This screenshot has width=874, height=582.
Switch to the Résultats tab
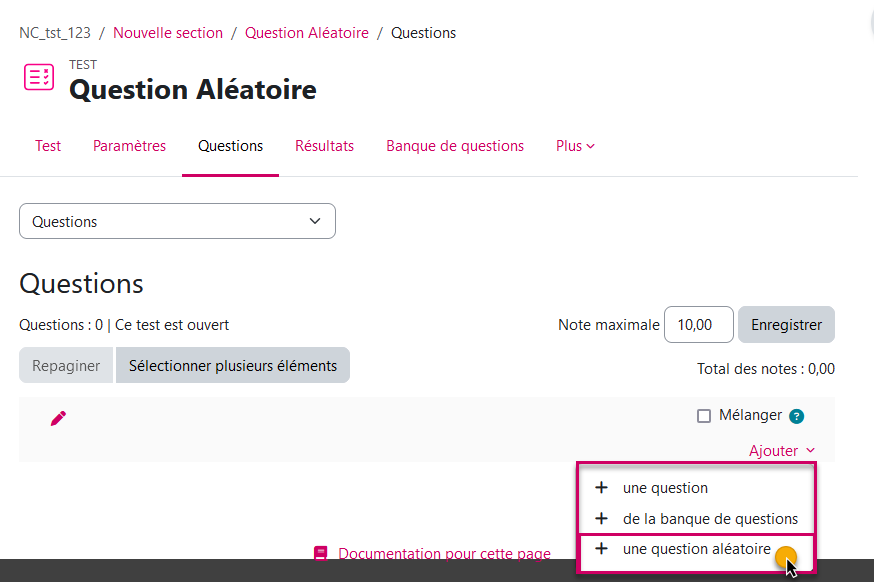pos(324,146)
